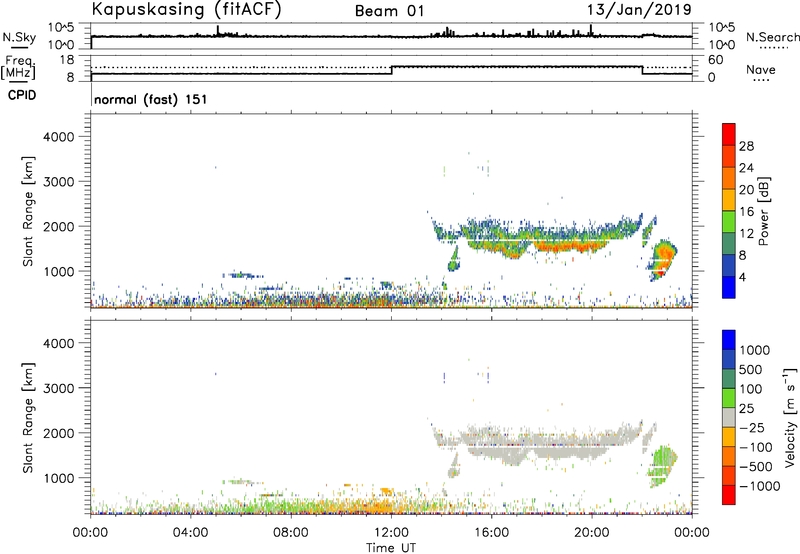The width and height of the screenshot is (800, 554).
Task: Click the green positive-velocity echo patch near 22:45 UT
Action: click(662, 465)
